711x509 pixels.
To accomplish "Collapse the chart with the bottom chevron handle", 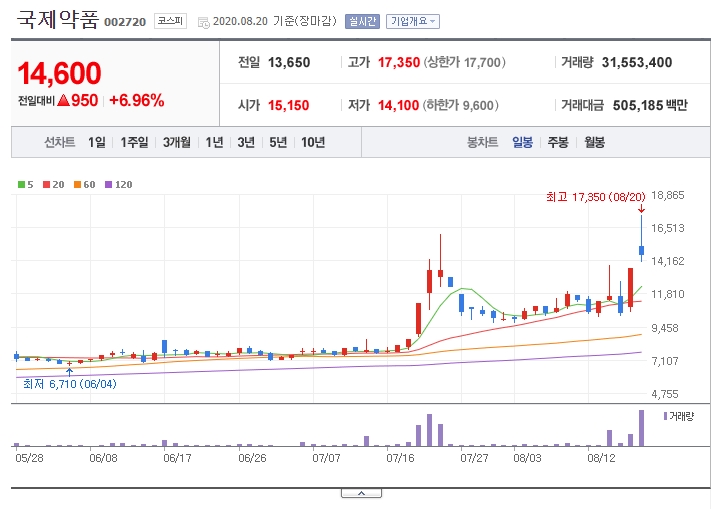I will coord(361,493).
